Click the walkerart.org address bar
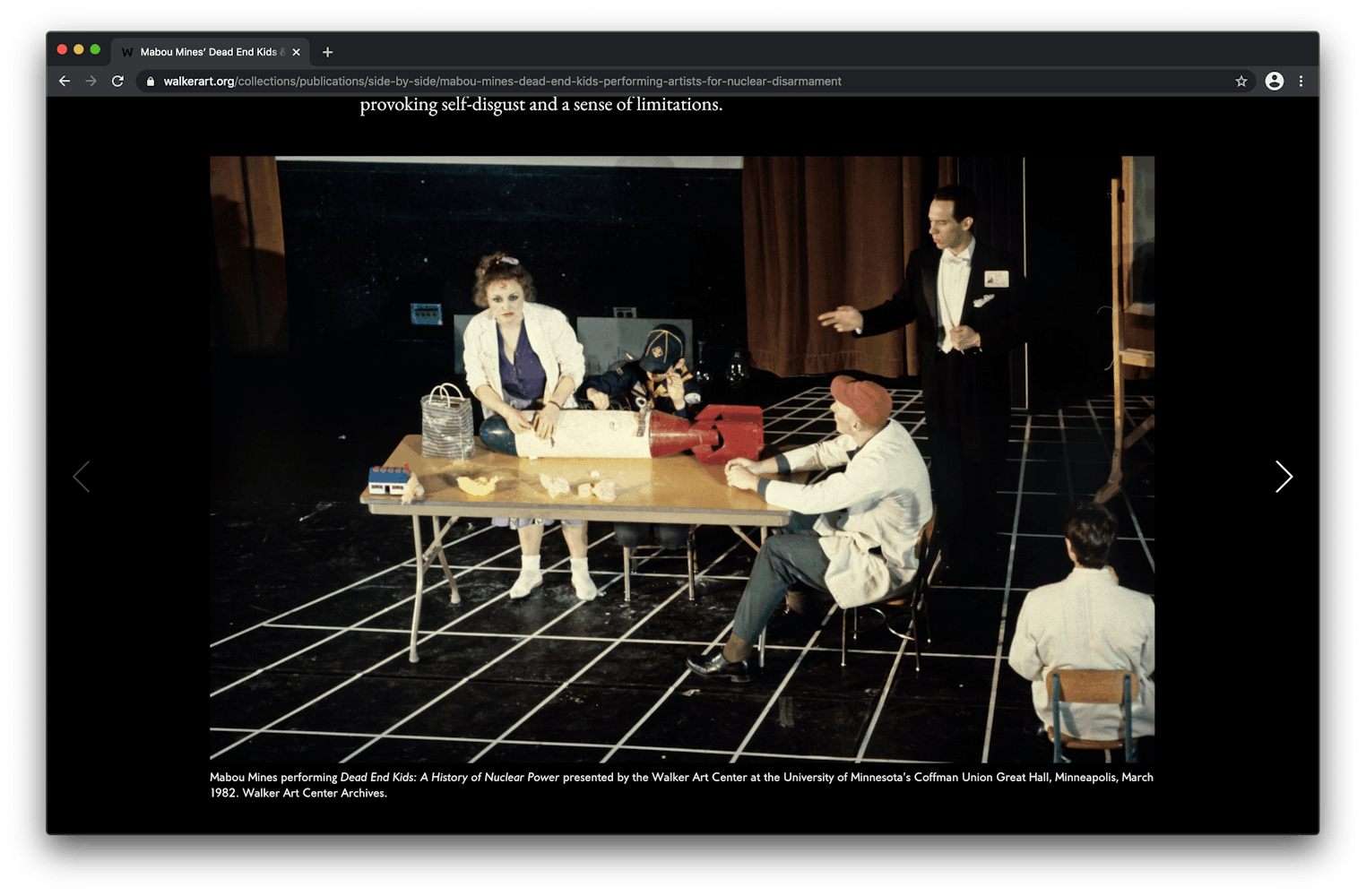1366x896 pixels. point(538,82)
